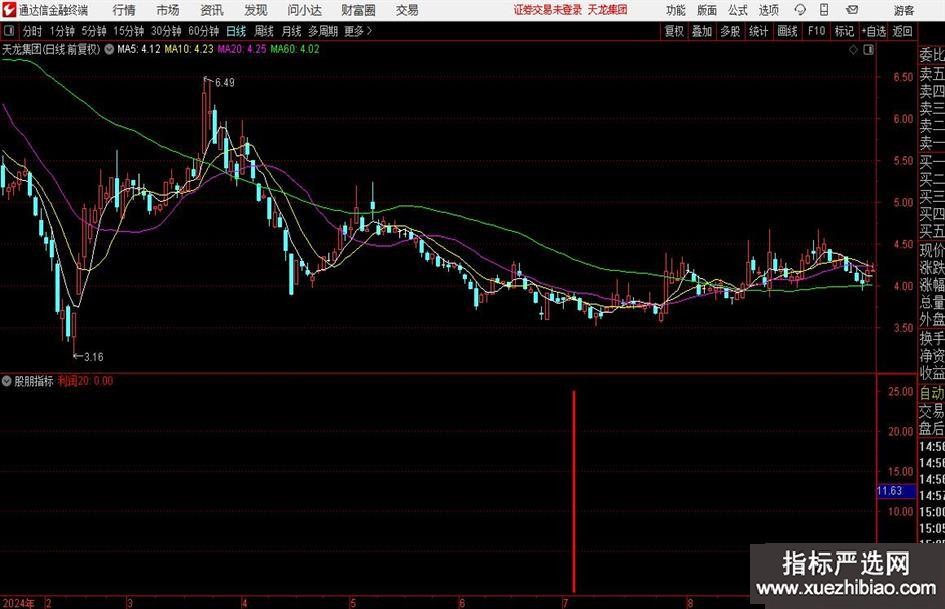This screenshot has width=945, height=609.
Task: Click the MA60: 4.02 indicator label
Action: pyautogui.click(x=295, y=49)
